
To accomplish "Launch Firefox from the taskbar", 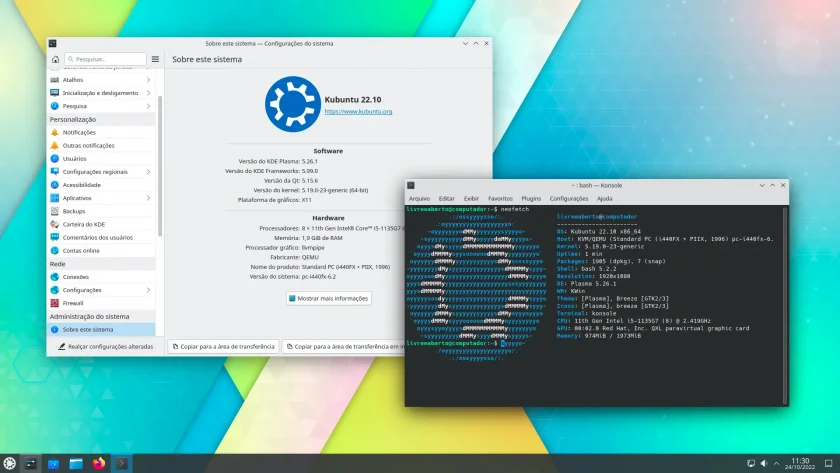I will coord(99,464).
